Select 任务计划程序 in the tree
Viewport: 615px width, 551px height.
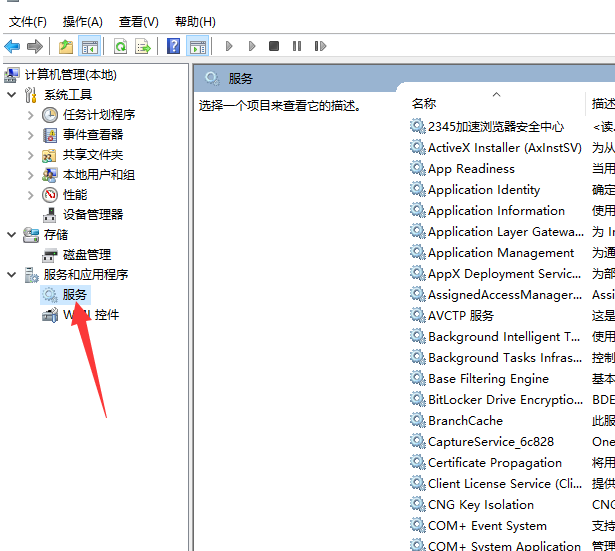99,115
